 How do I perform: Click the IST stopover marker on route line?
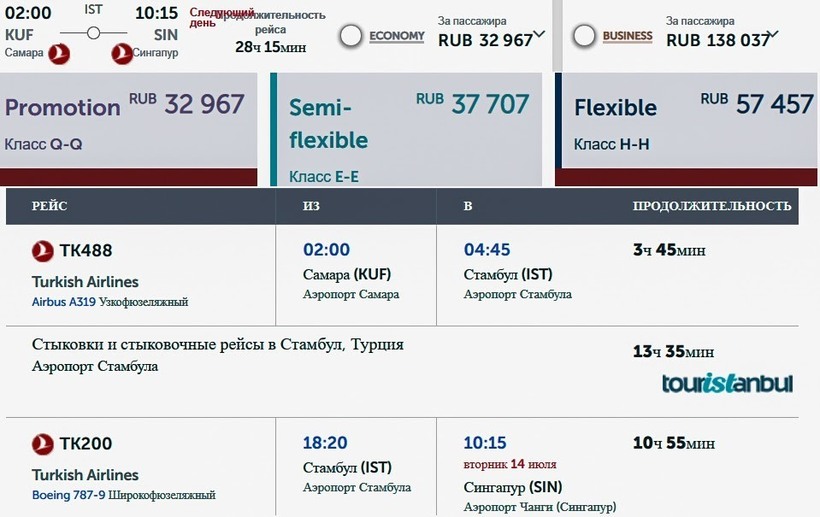click(x=93, y=32)
